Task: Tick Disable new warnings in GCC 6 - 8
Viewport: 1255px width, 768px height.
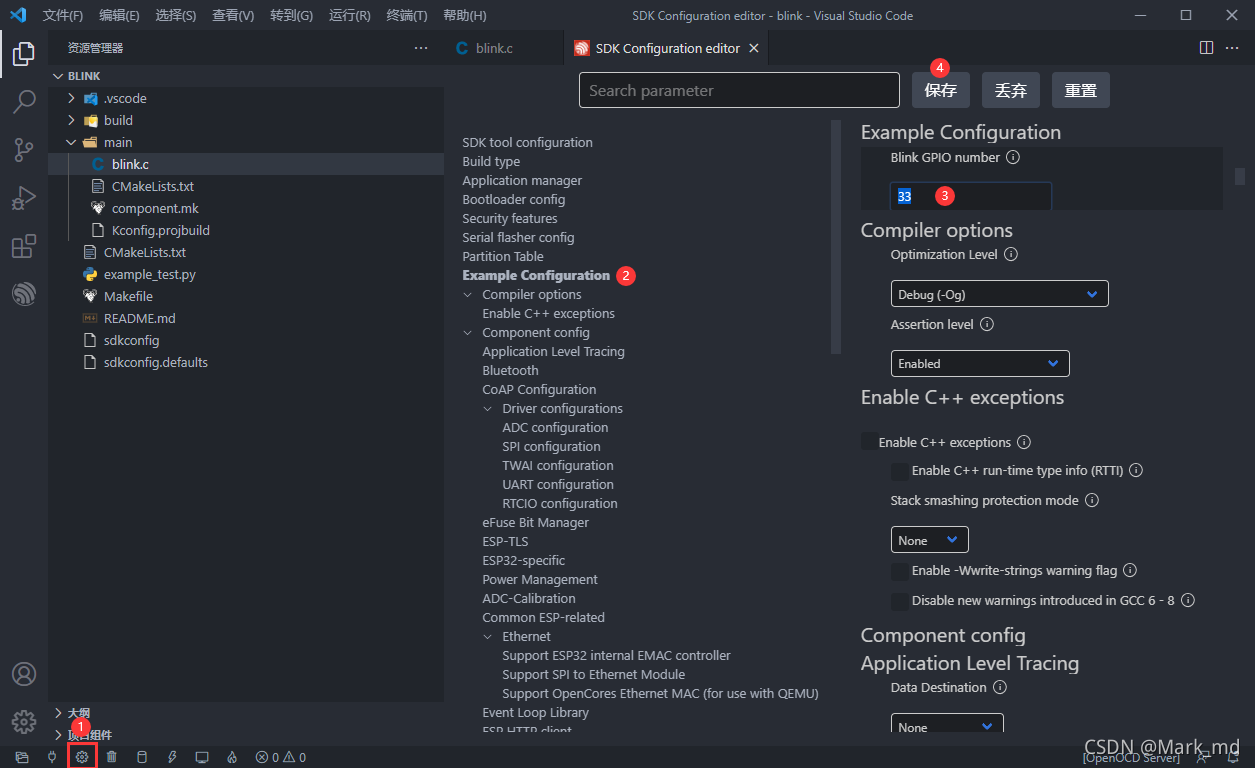Action: [x=900, y=601]
